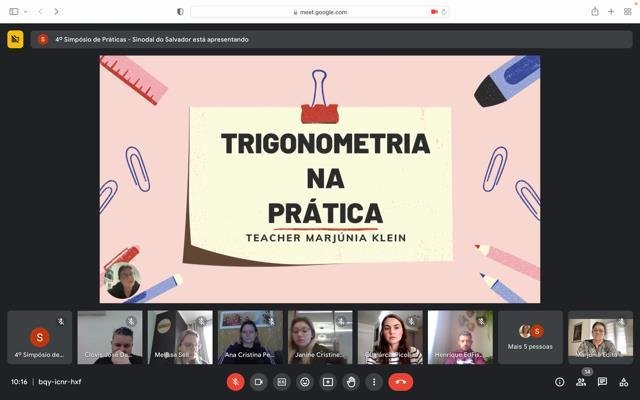Open the Safari sidebar dropdown arrow
Screen dimensions: 640x400
click(x=26, y=11)
